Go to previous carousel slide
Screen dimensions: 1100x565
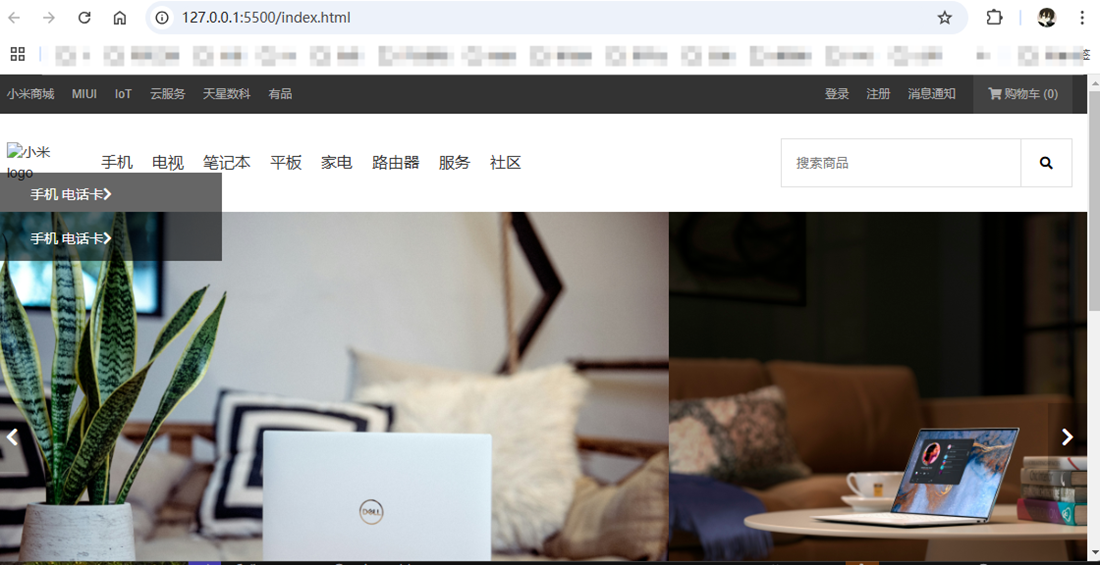point(12,437)
